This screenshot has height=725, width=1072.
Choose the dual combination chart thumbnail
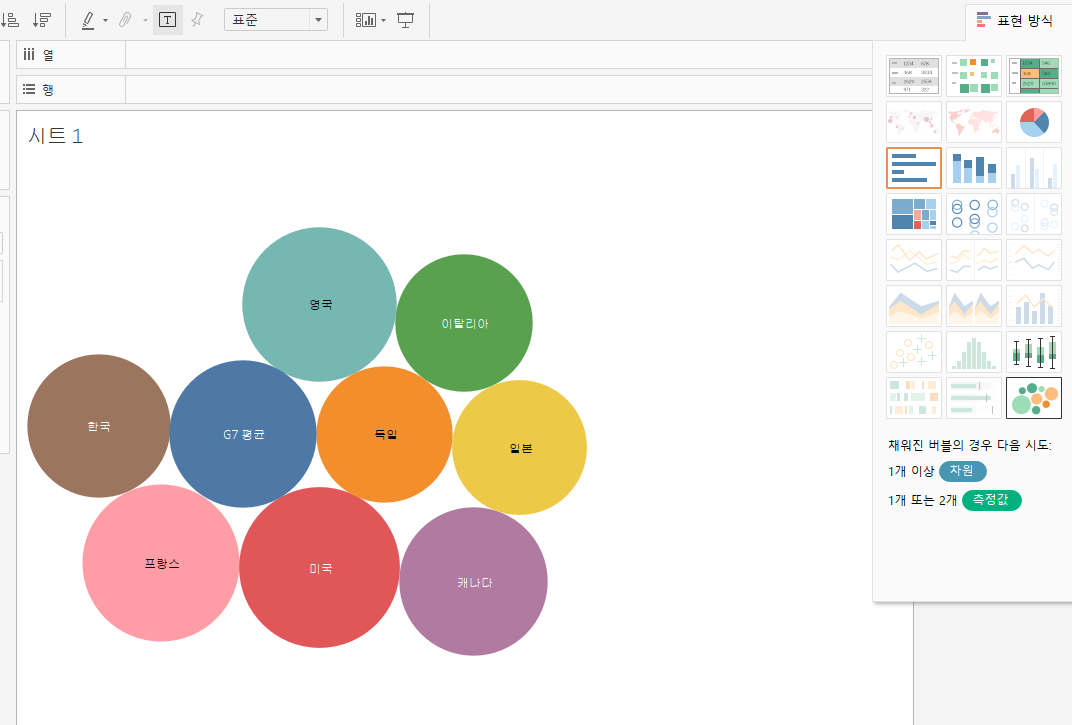pos(1034,306)
